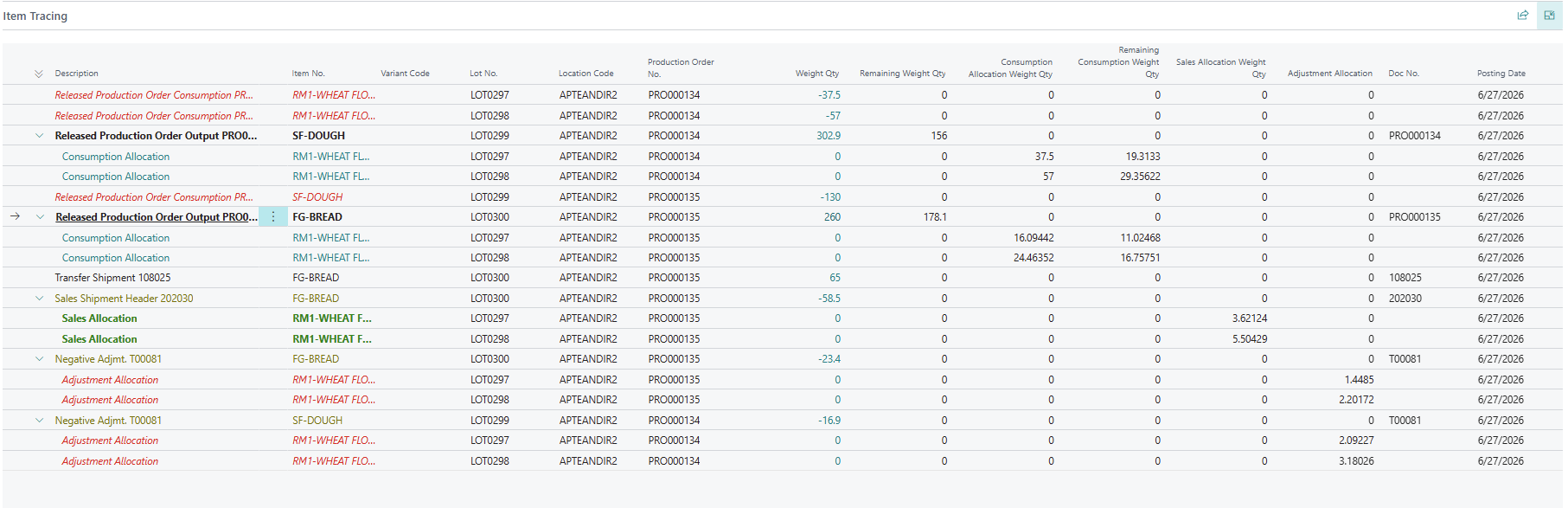Select the Transfer Shipment 108025 row
The height and width of the screenshot is (508, 1568).
click(x=783, y=278)
